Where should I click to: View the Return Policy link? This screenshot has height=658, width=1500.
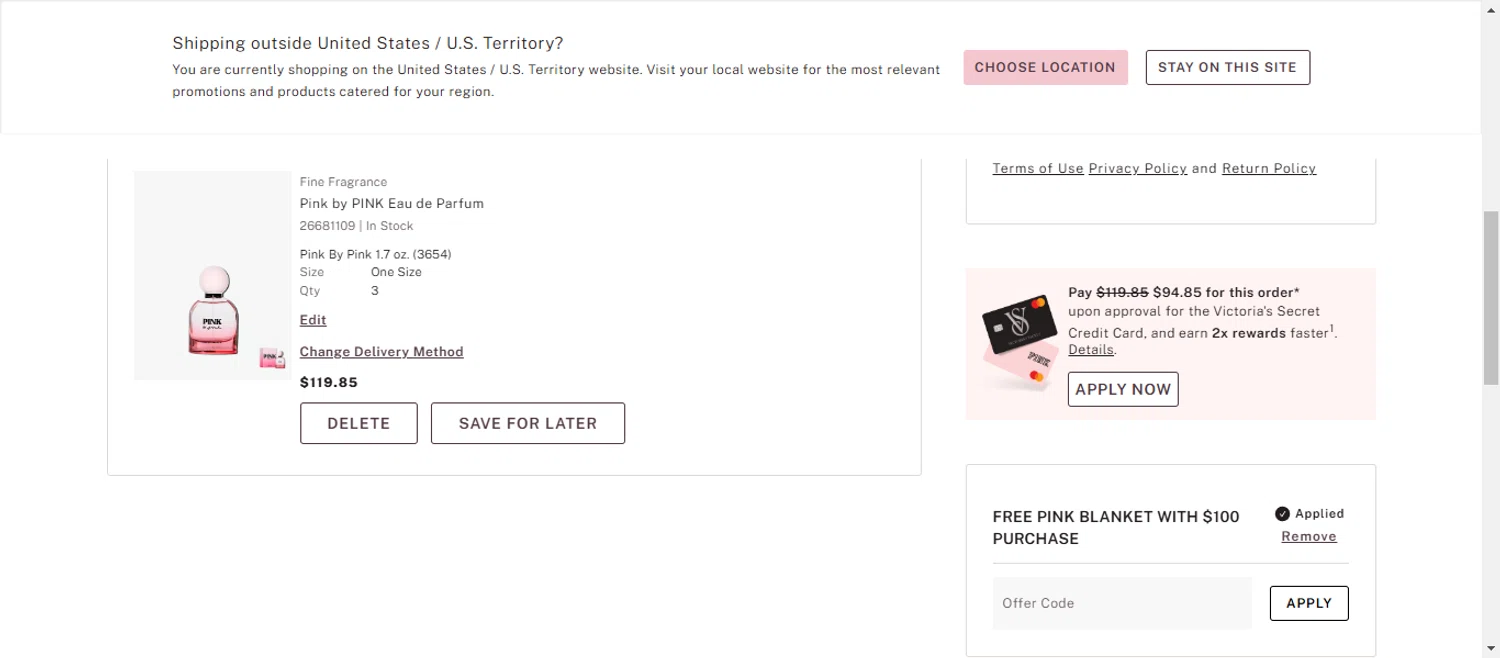(x=1268, y=169)
